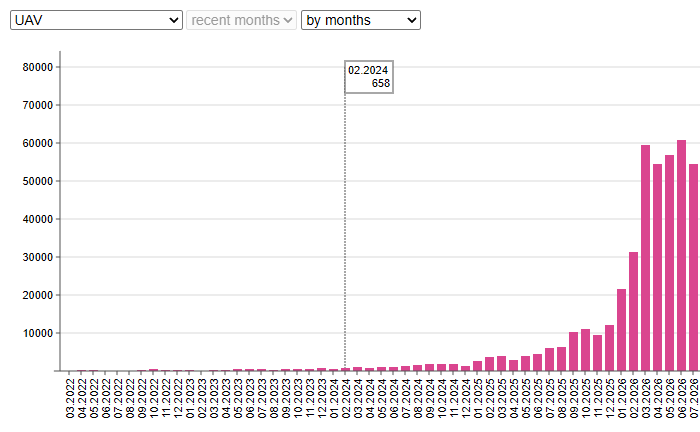
Task: Click the 40000 y-axis label
Action: [38, 219]
